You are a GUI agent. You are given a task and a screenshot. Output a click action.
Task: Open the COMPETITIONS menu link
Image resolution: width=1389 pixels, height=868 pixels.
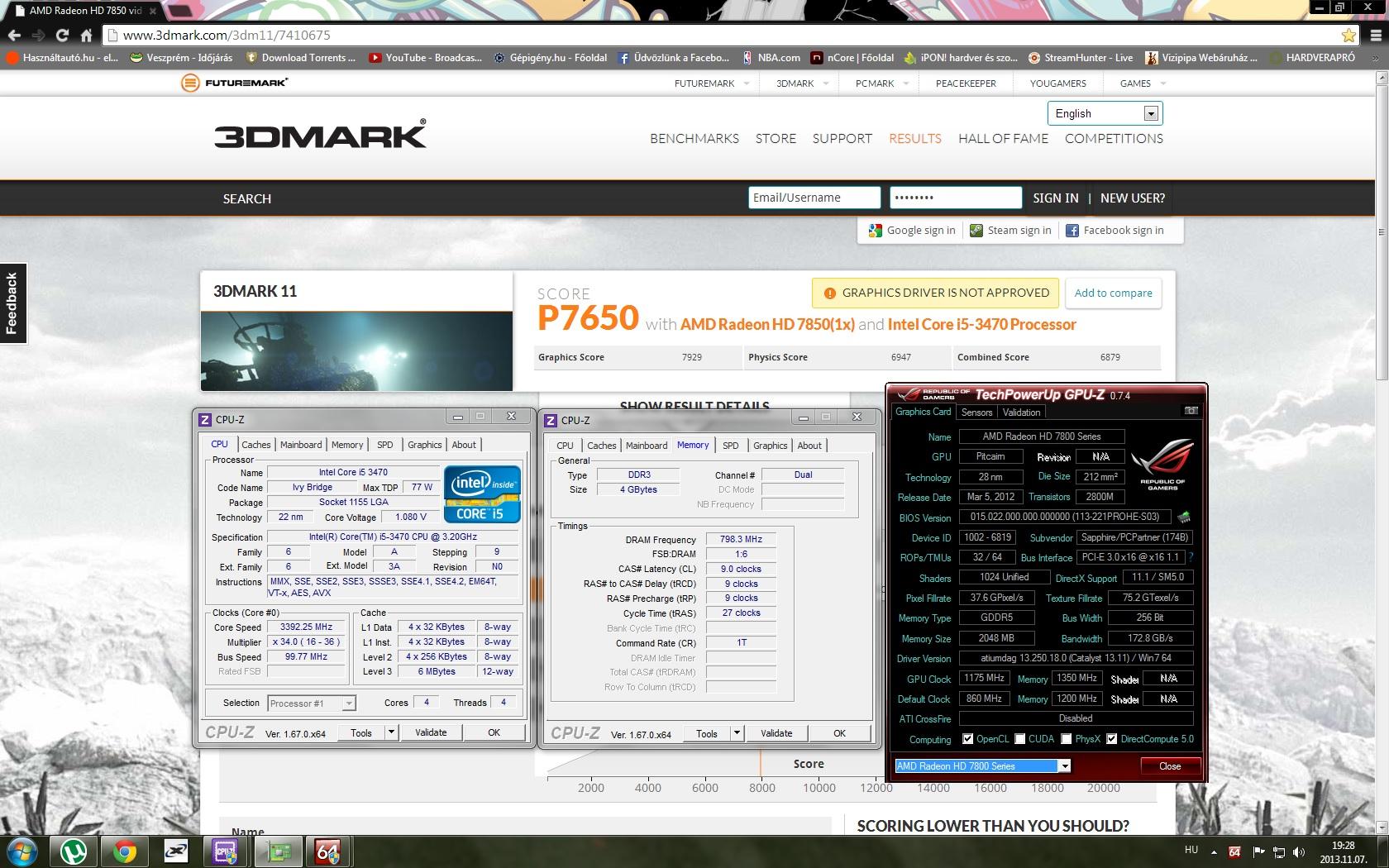tap(1114, 138)
